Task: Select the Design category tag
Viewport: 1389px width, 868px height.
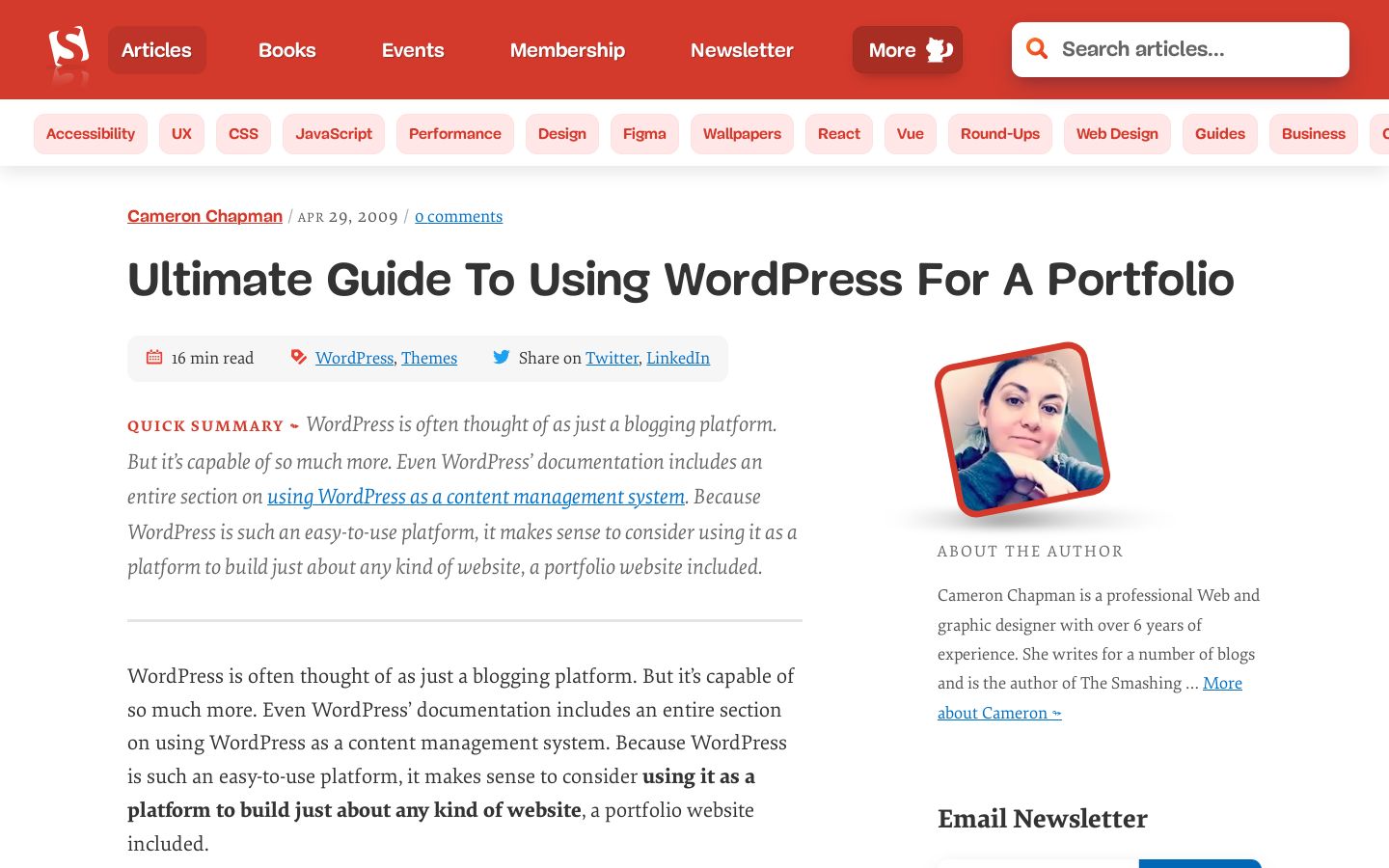Action: click(562, 134)
